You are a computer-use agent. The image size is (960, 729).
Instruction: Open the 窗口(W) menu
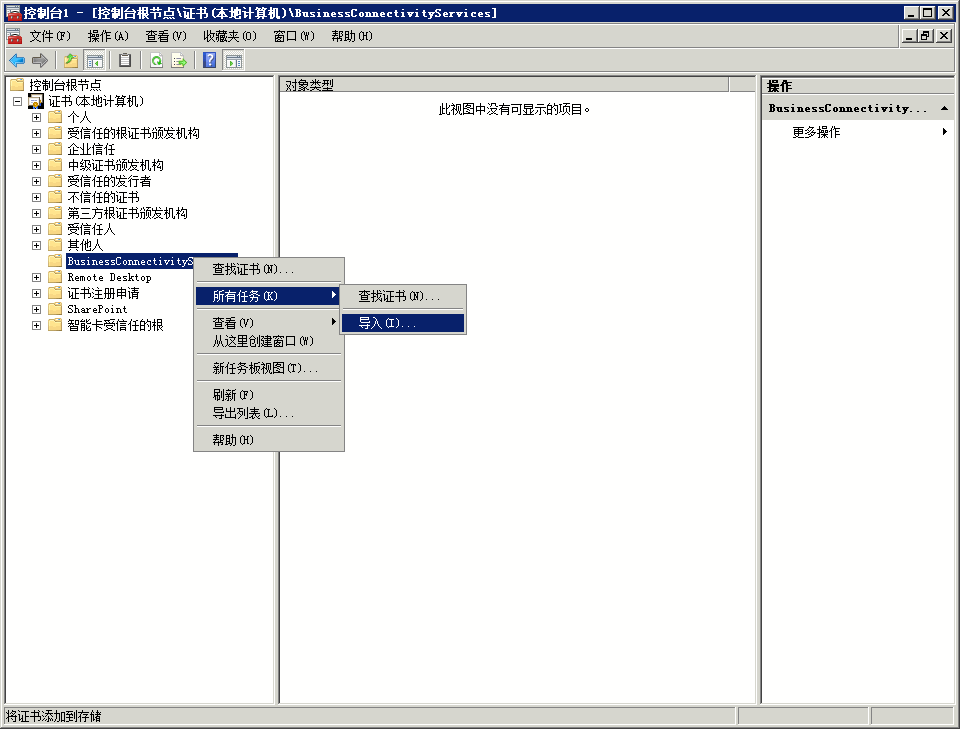294,37
